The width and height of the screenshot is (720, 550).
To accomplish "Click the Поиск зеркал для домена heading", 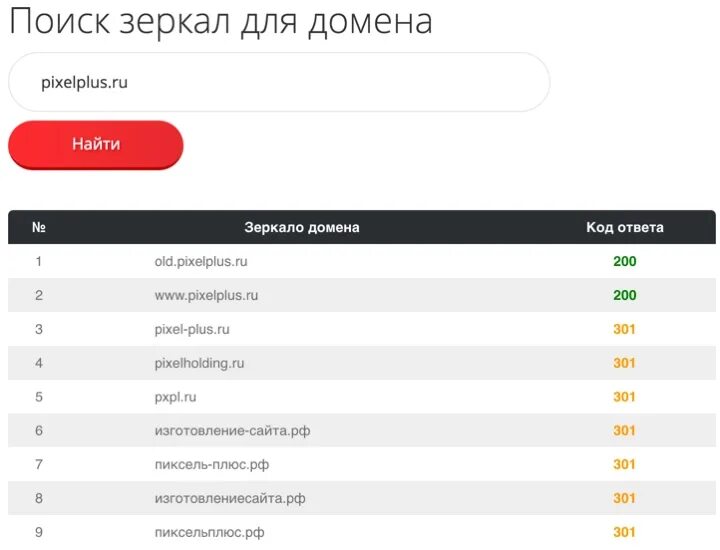I will (x=221, y=22).
